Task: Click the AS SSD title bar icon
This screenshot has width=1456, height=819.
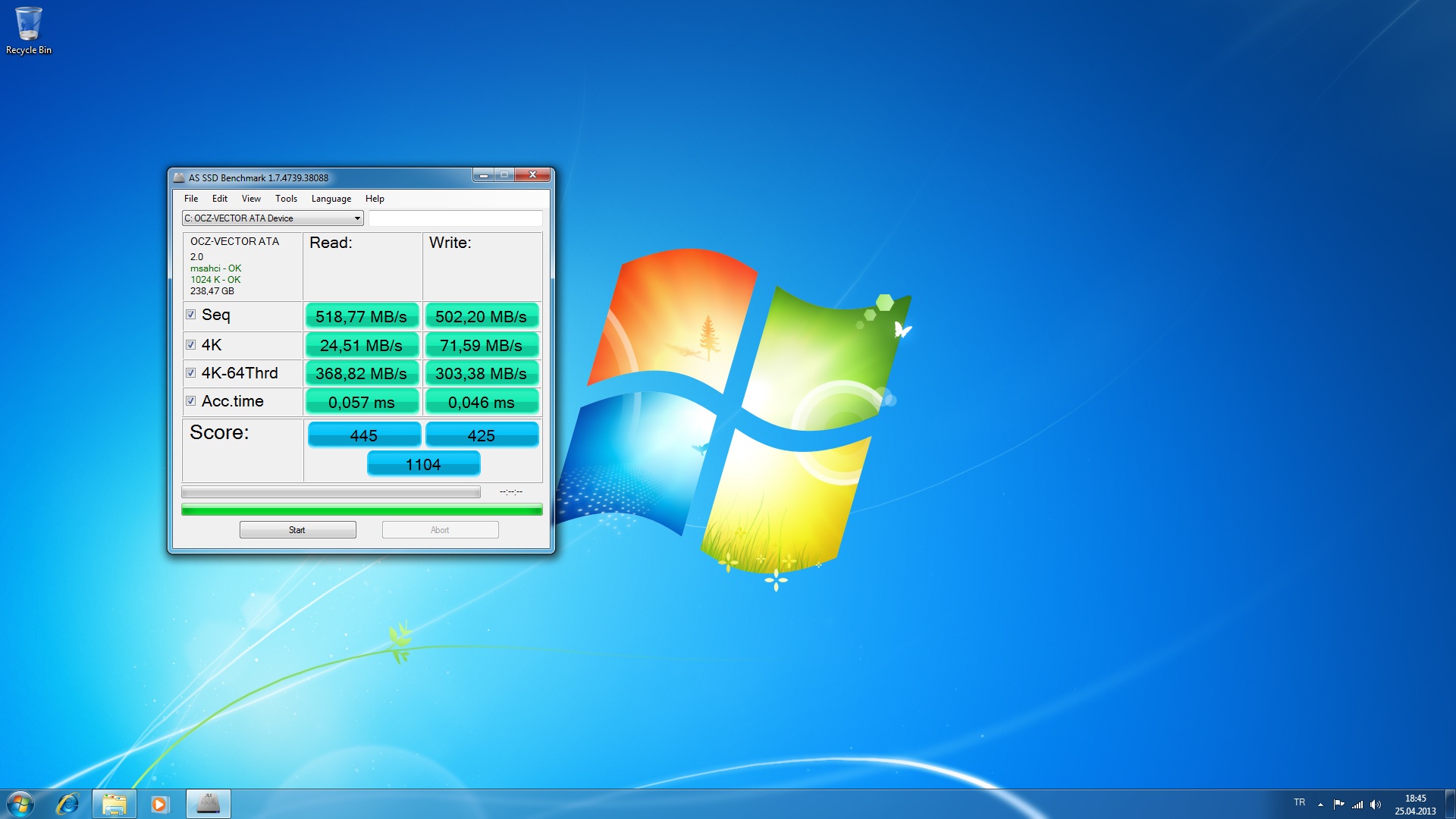Action: point(179,177)
